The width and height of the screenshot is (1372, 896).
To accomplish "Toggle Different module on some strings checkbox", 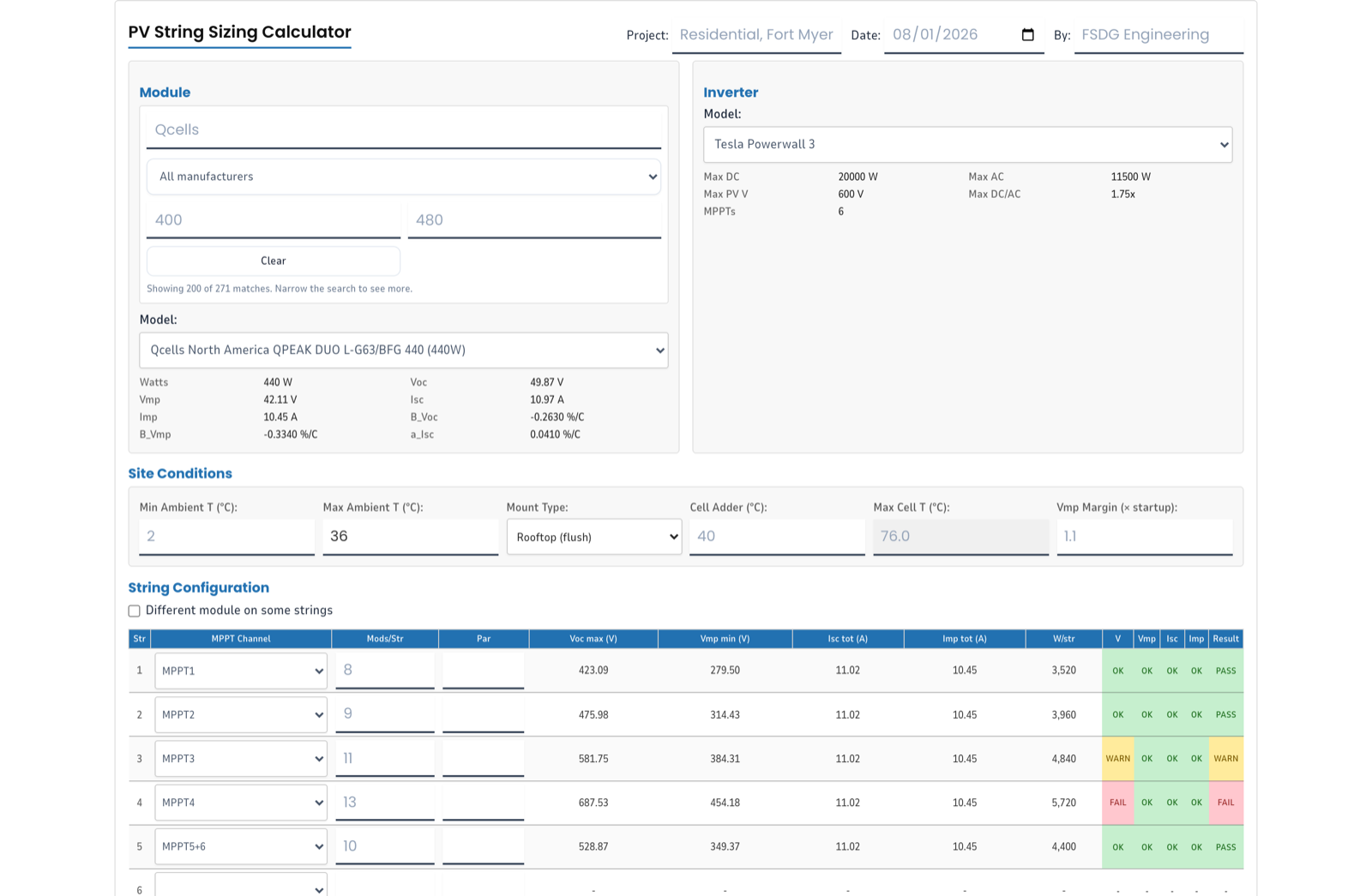I will tap(134, 611).
